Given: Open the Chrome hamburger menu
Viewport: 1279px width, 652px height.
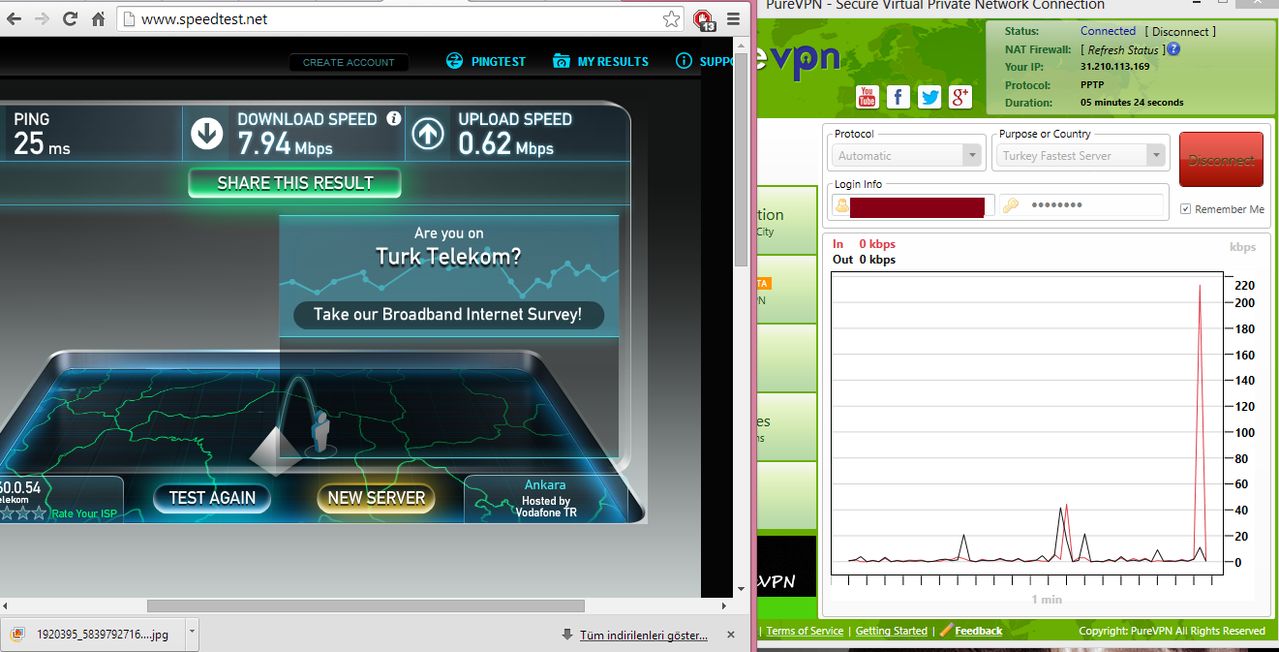Looking at the screenshot, I should click(733, 19).
